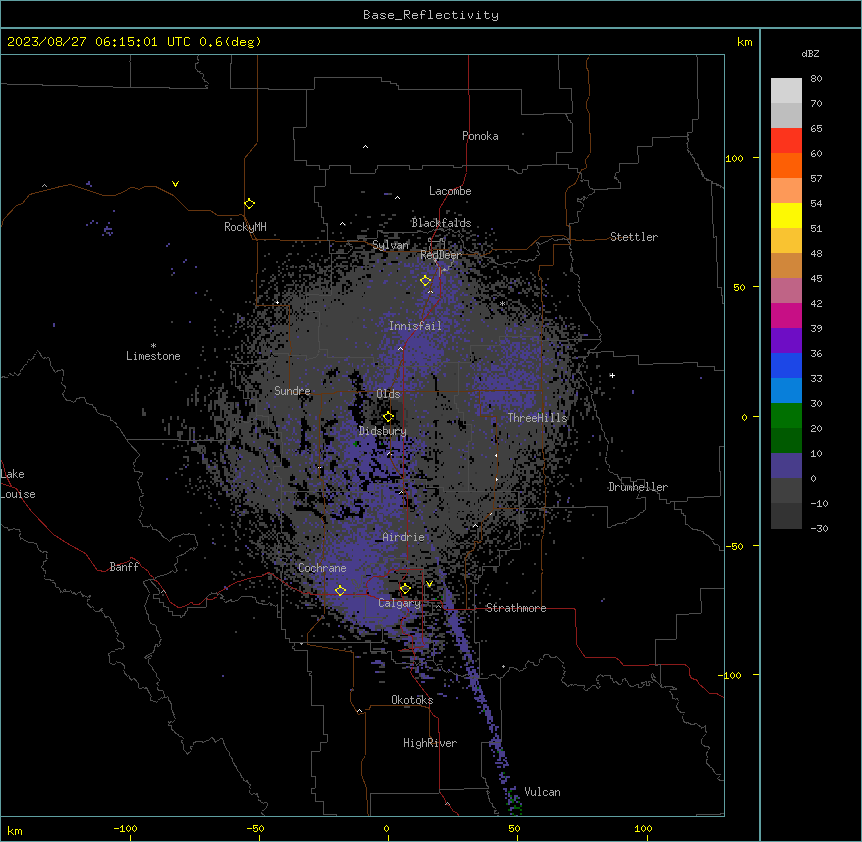862x842 pixels.
Task: Click the -30 value on the dBZ scale
Action: point(819,529)
